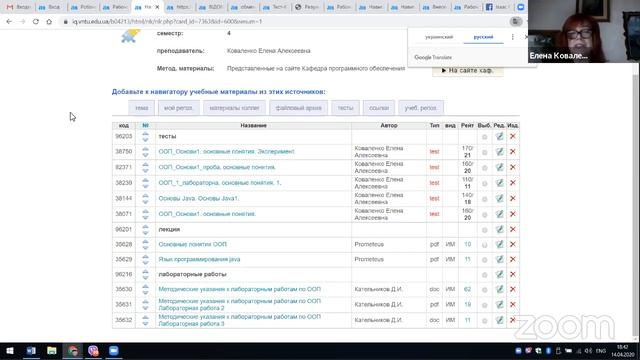Open edit icon for row 38750
The height and width of the screenshot is (360, 640).
coord(500,152)
